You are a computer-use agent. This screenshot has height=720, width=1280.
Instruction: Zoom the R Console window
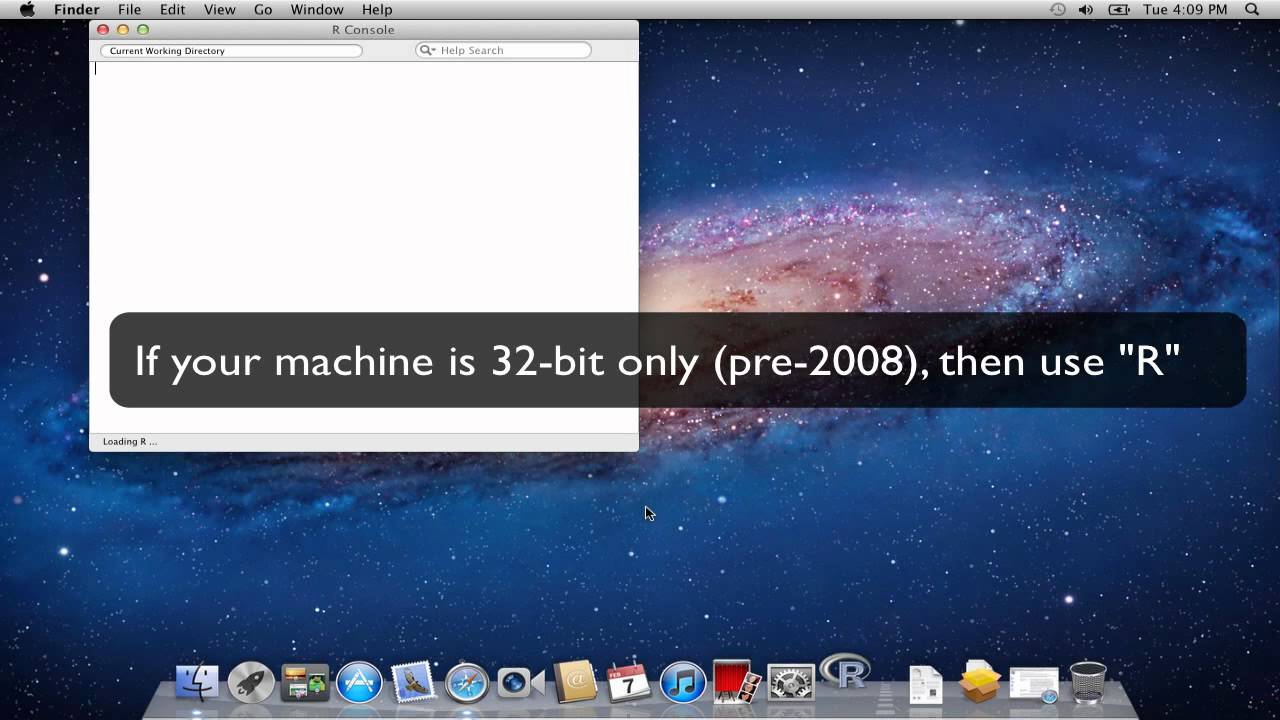tap(143, 30)
